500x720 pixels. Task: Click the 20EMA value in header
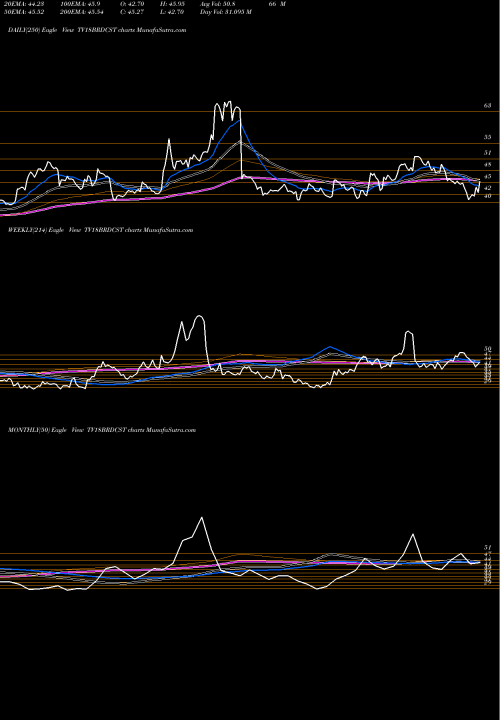click(22, 4)
